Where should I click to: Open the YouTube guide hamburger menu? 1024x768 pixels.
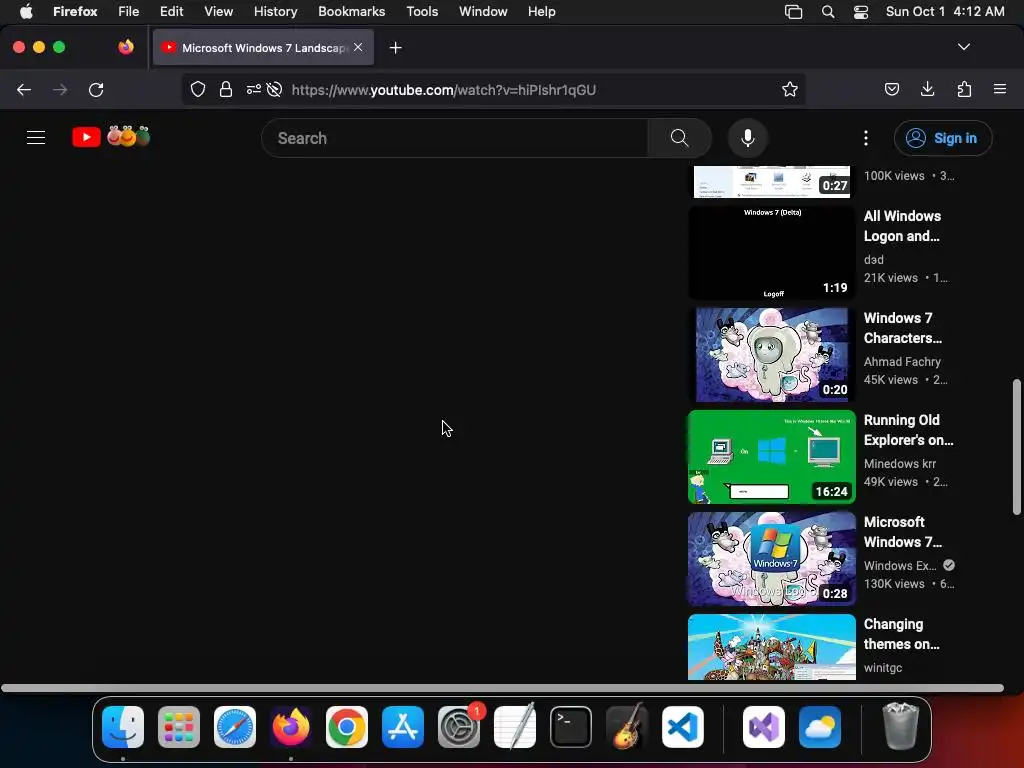(x=36, y=138)
